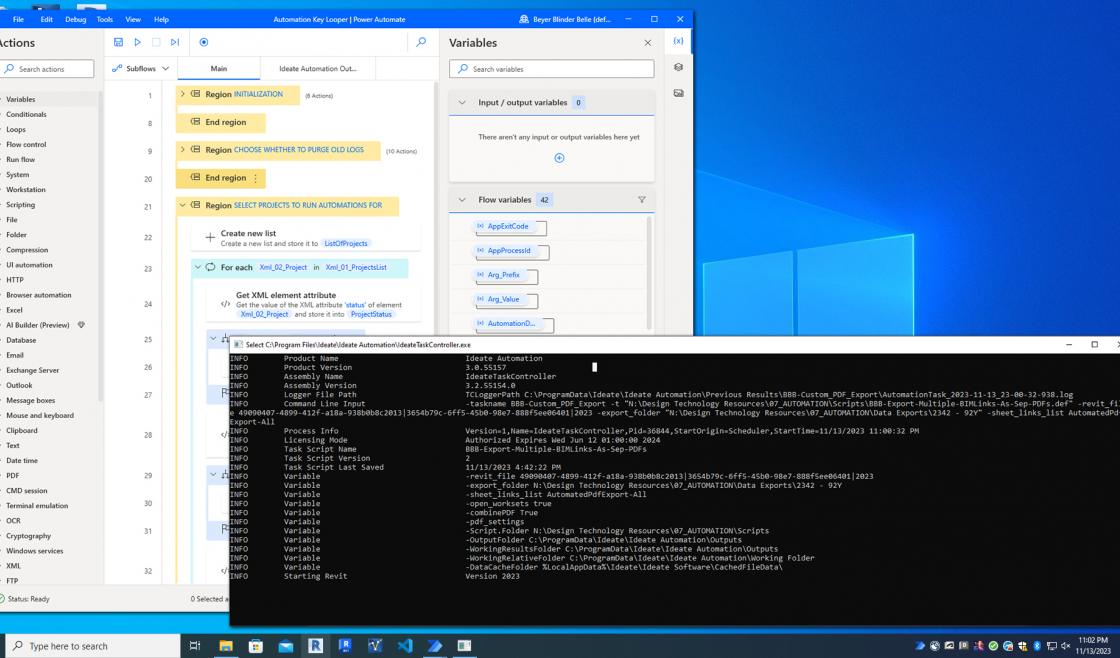Screen dimensions: 1120x658
Task: Open the Debug menu
Action: [75, 19]
